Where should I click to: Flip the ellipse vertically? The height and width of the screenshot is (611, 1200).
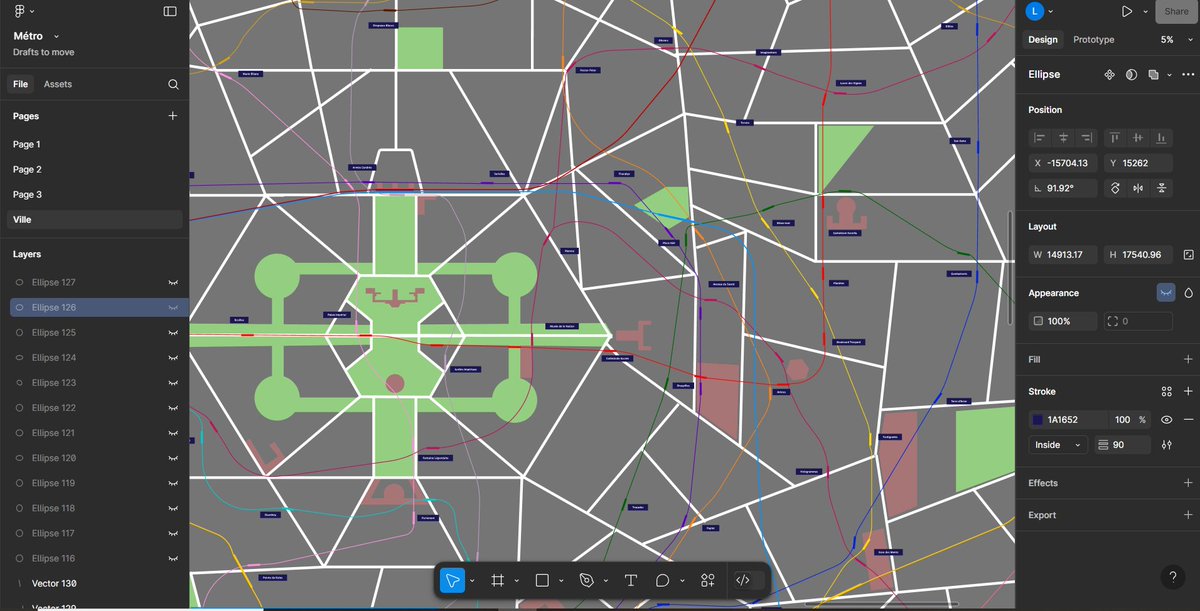pos(1162,188)
